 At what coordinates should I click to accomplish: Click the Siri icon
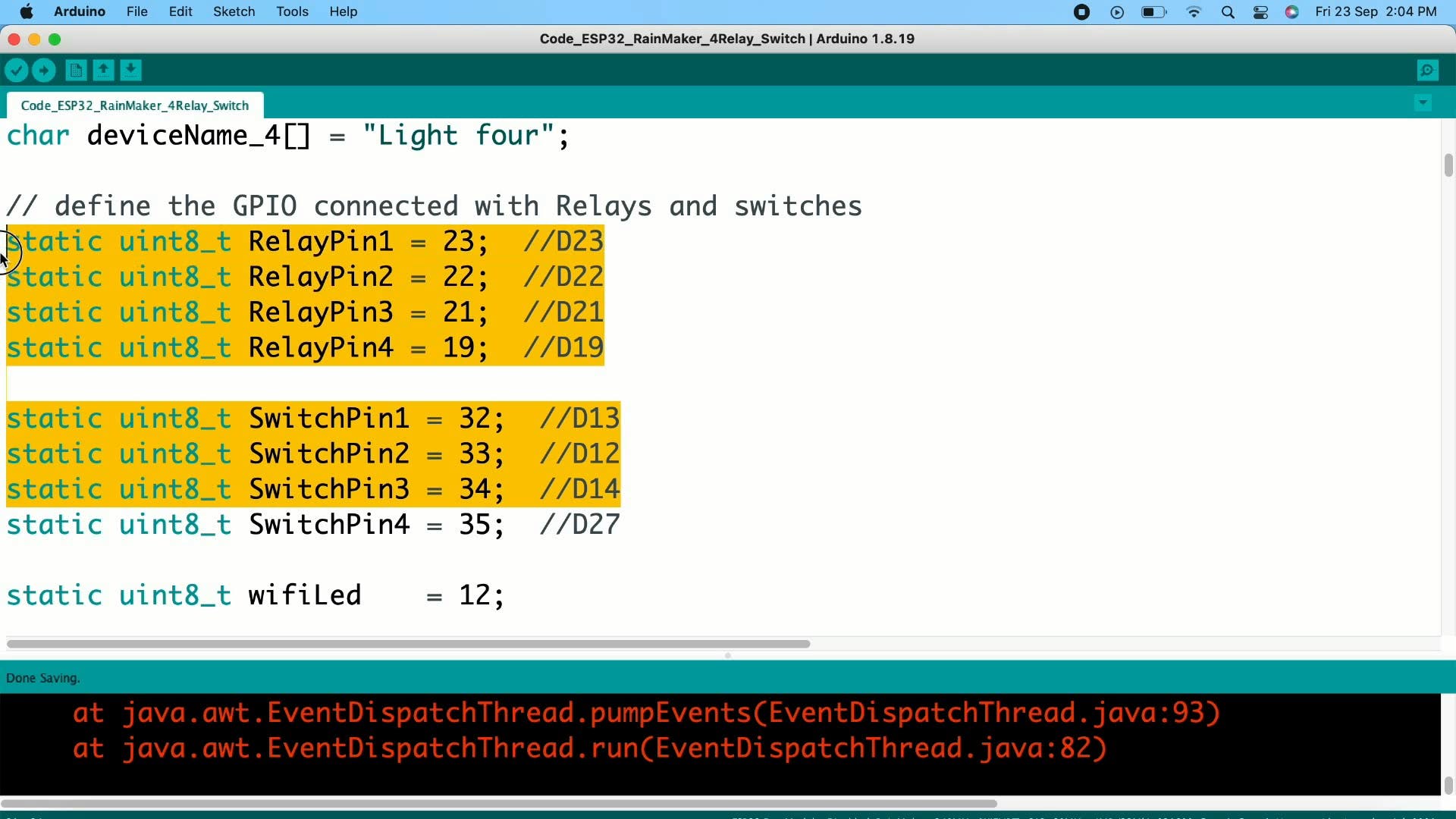(1292, 11)
